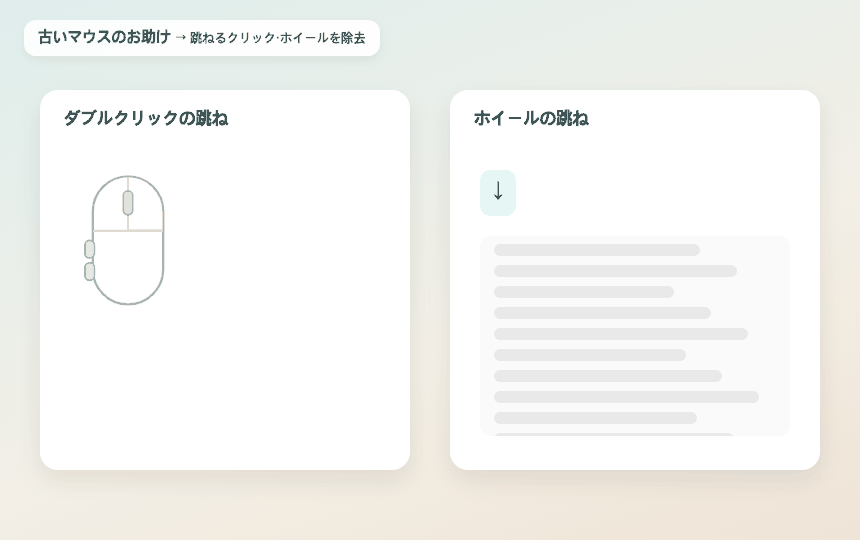Click the mouse scroll wheel in illustration
860x540 pixels.
click(128, 203)
